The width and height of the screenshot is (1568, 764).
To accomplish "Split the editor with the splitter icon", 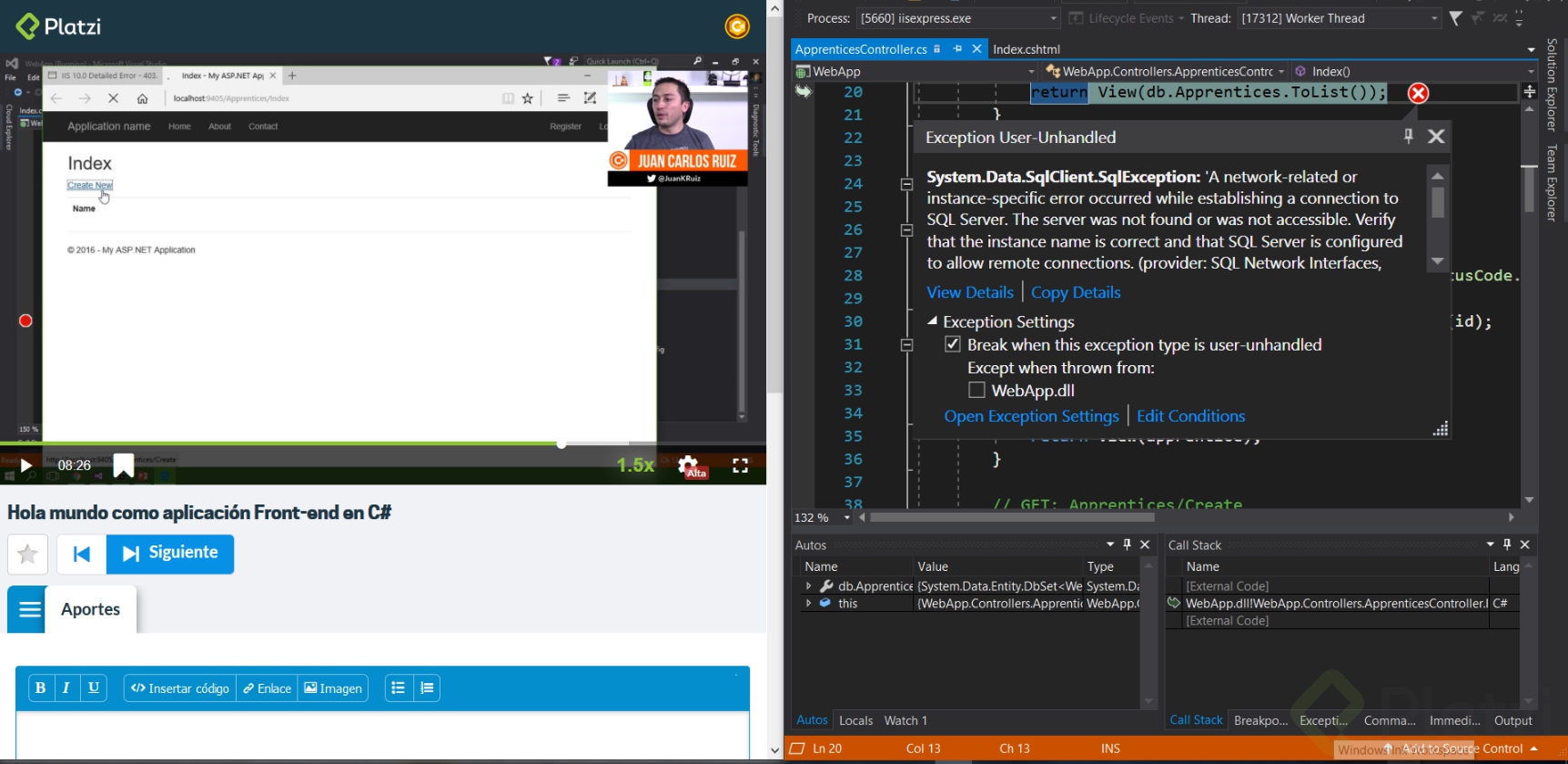I will (x=1529, y=91).
